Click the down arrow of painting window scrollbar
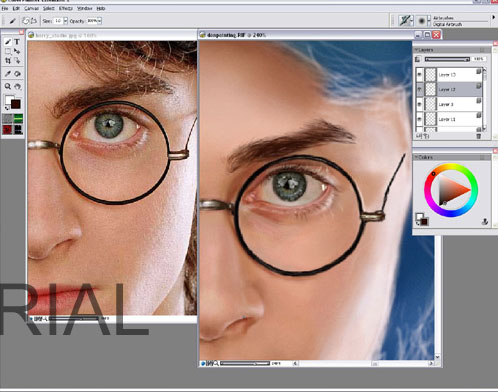The image size is (498, 392). (x=438, y=357)
